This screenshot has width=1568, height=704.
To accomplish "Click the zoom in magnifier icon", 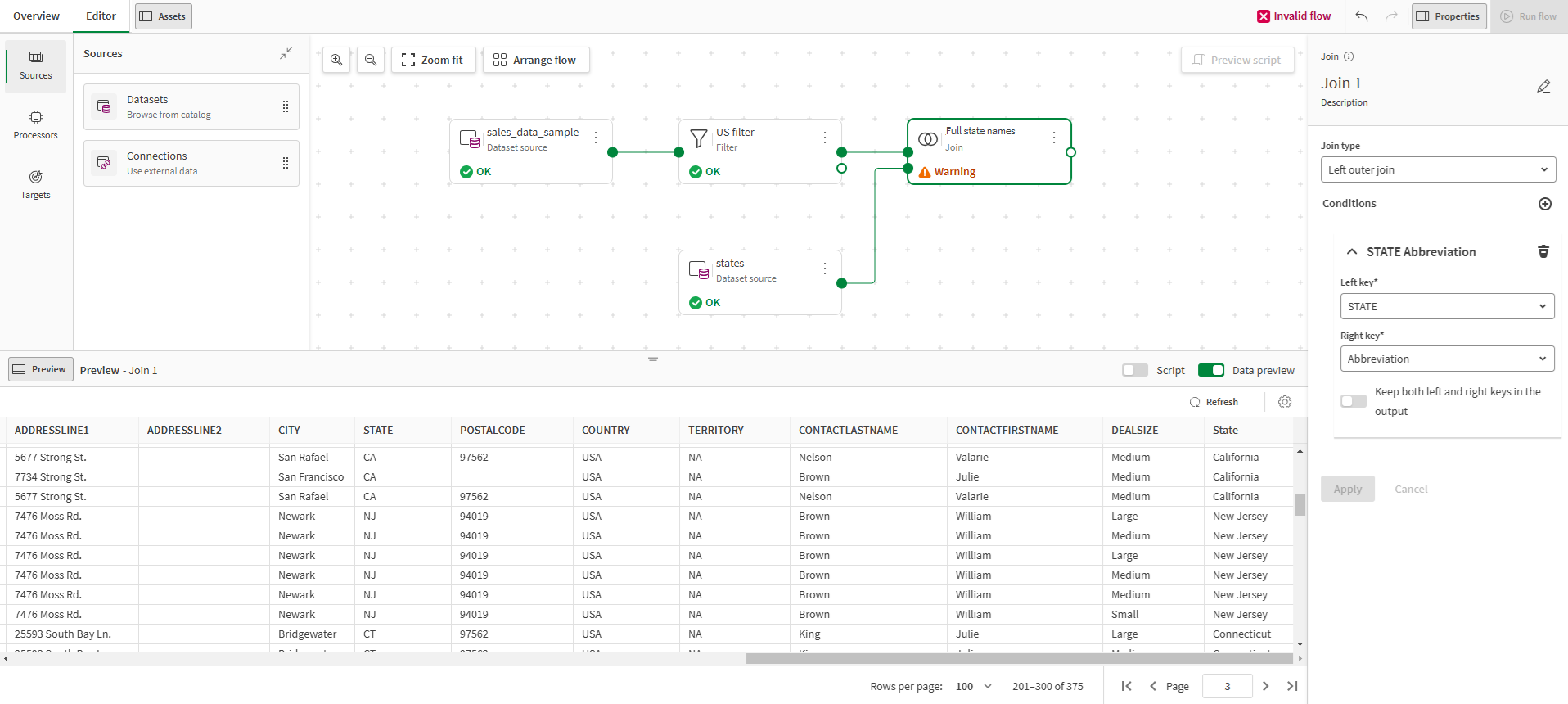I will 336,60.
